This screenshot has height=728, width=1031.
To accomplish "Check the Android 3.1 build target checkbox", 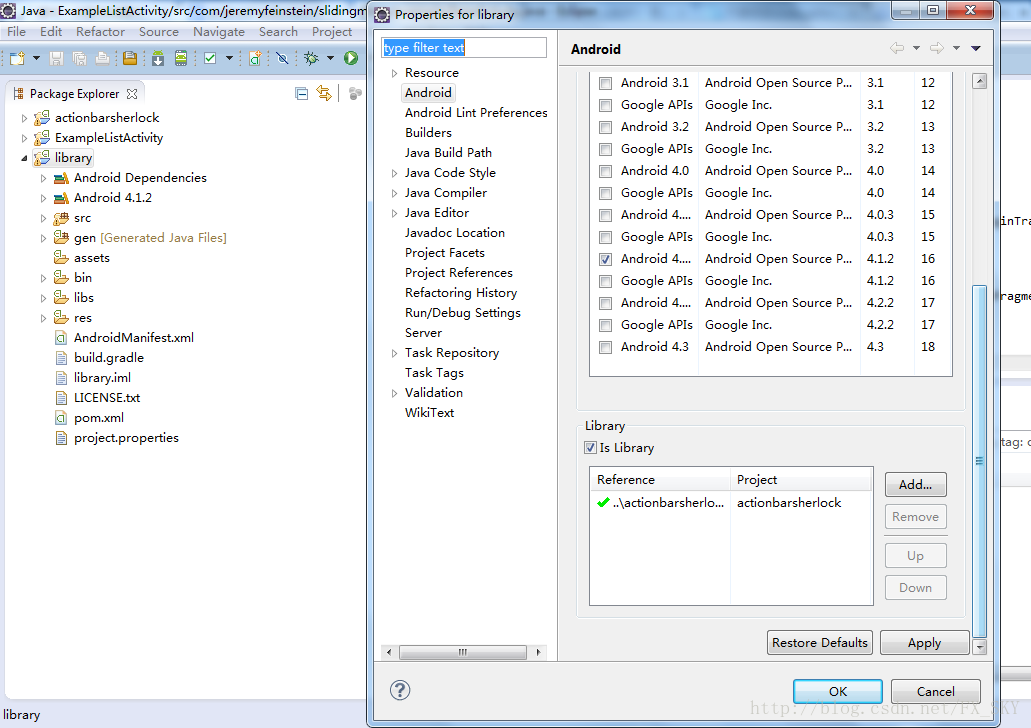I will point(606,84).
